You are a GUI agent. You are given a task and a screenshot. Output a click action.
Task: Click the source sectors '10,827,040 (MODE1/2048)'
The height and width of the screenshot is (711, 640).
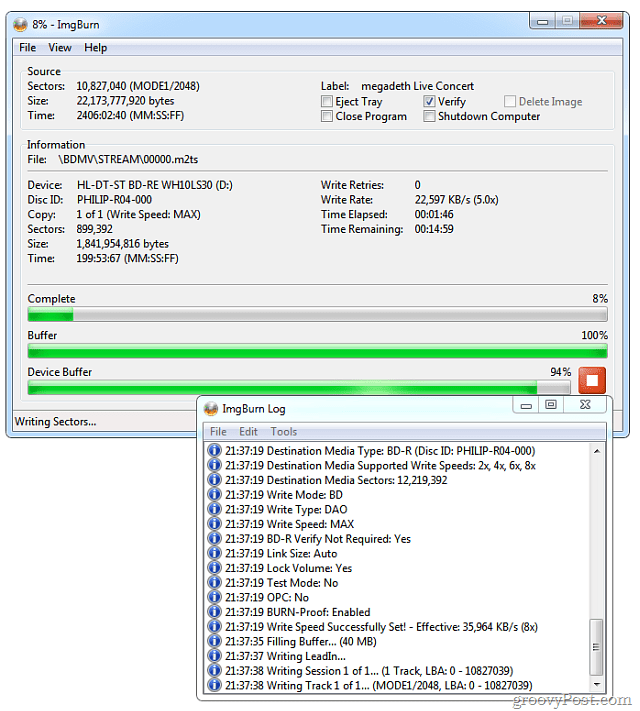138,86
